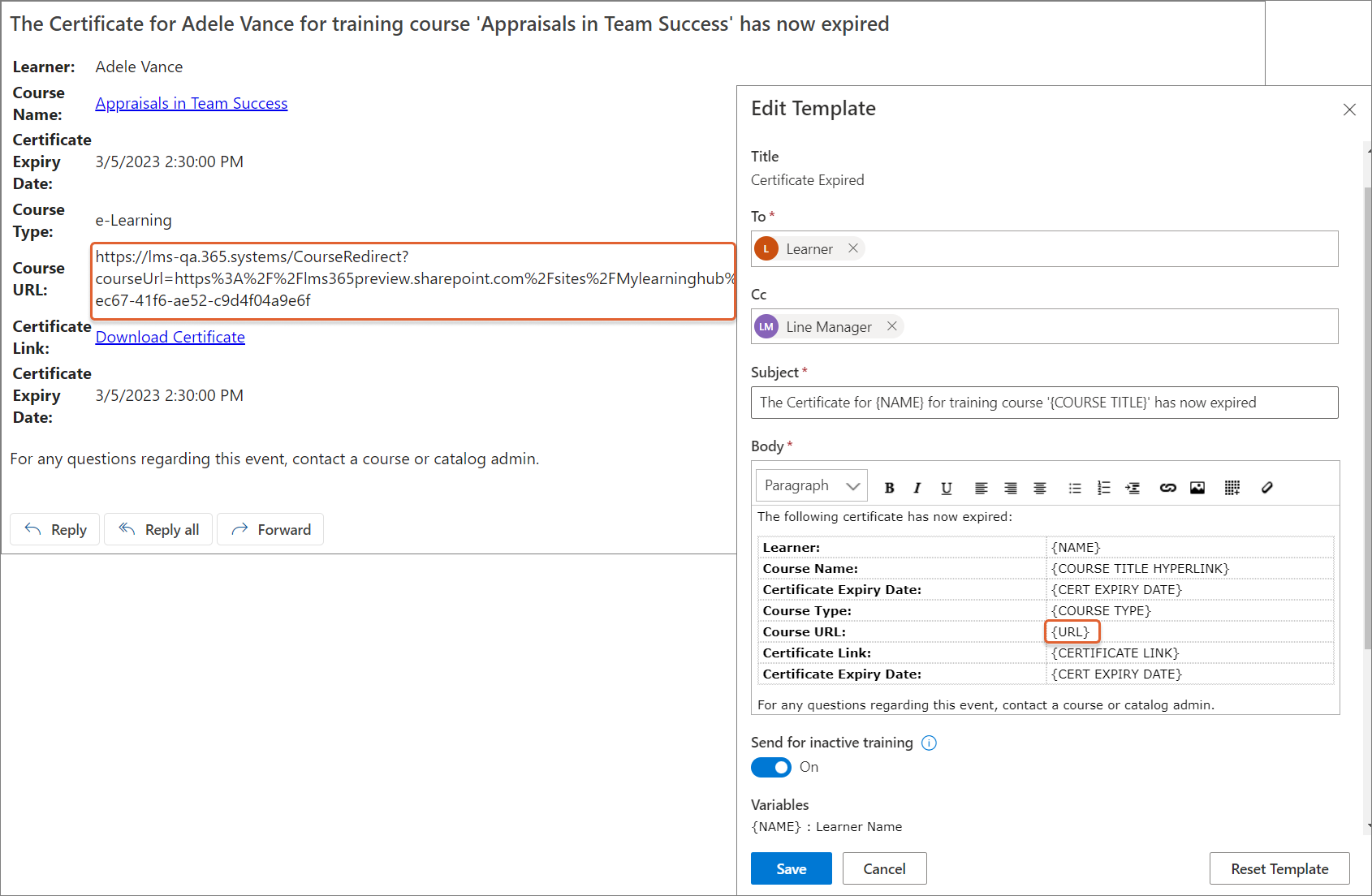Click the Save button
Screen dimensions: 1372x896
[791, 868]
